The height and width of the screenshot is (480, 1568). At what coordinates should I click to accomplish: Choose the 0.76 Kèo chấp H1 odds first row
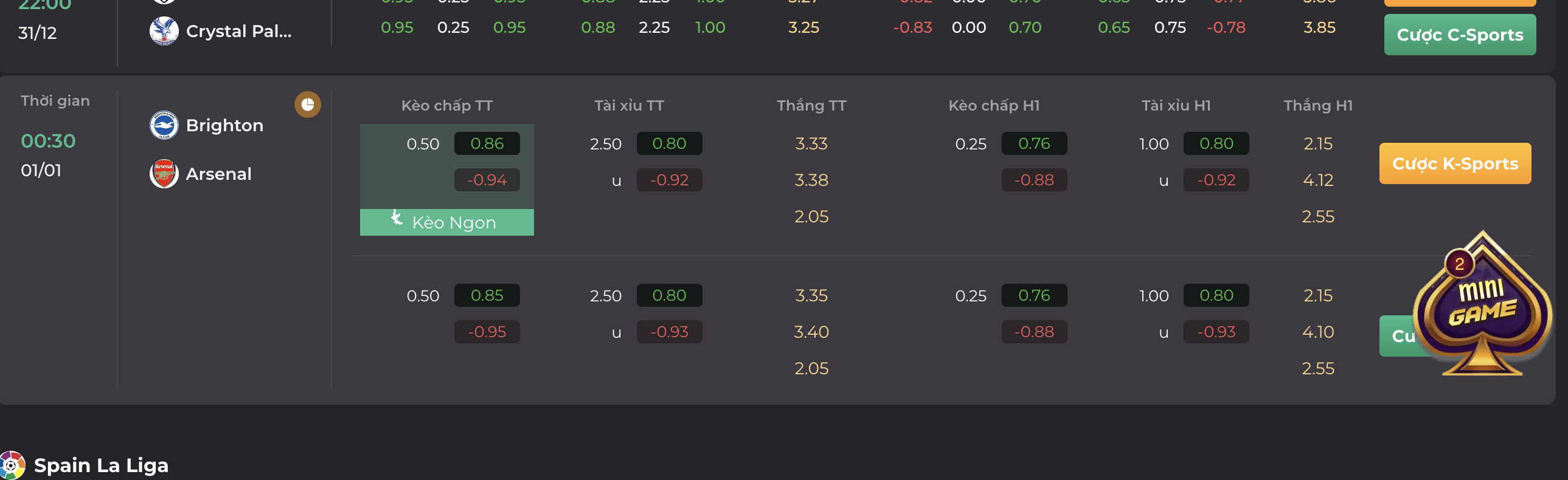click(1033, 143)
